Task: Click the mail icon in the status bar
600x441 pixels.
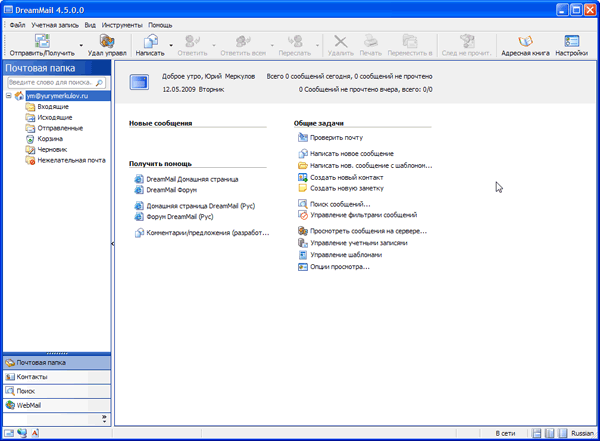Action: click(x=9, y=433)
